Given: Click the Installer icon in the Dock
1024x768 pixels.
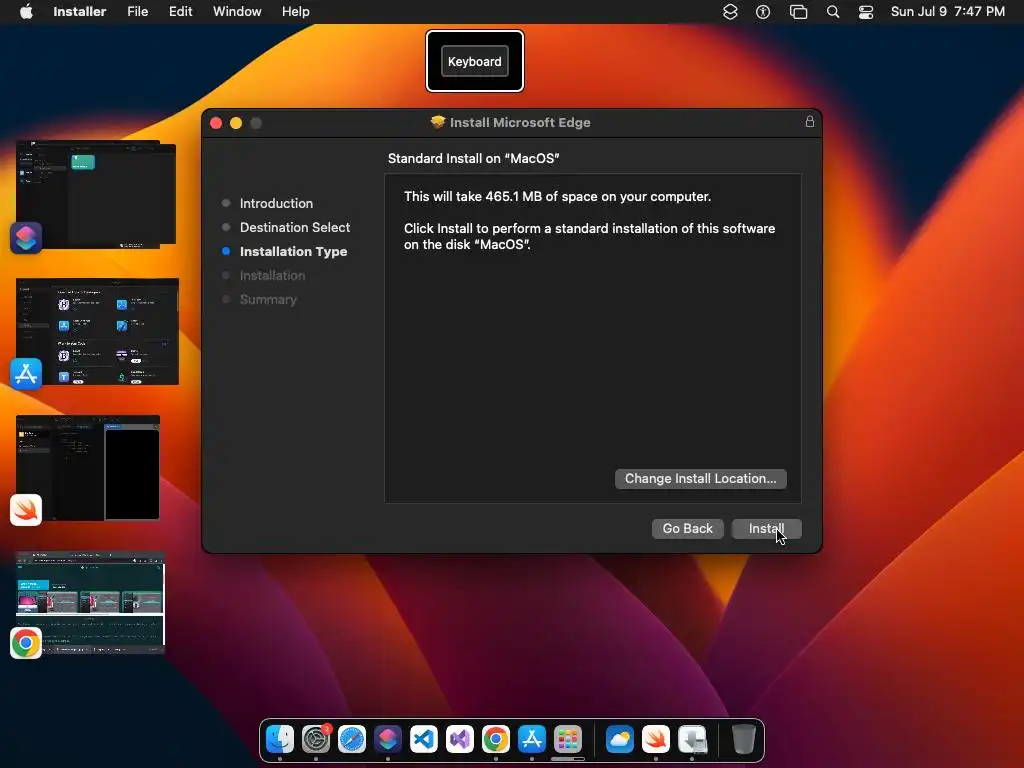Looking at the screenshot, I should coord(692,739).
